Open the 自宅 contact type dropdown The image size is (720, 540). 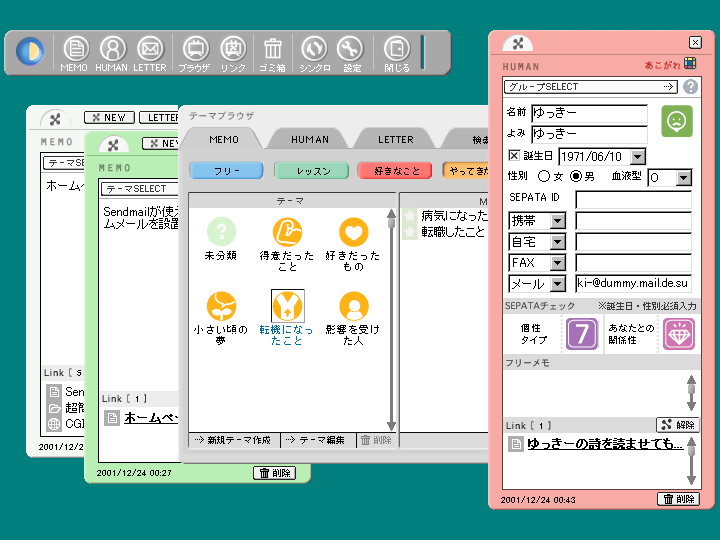pyautogui.click(x=557, y=242)
